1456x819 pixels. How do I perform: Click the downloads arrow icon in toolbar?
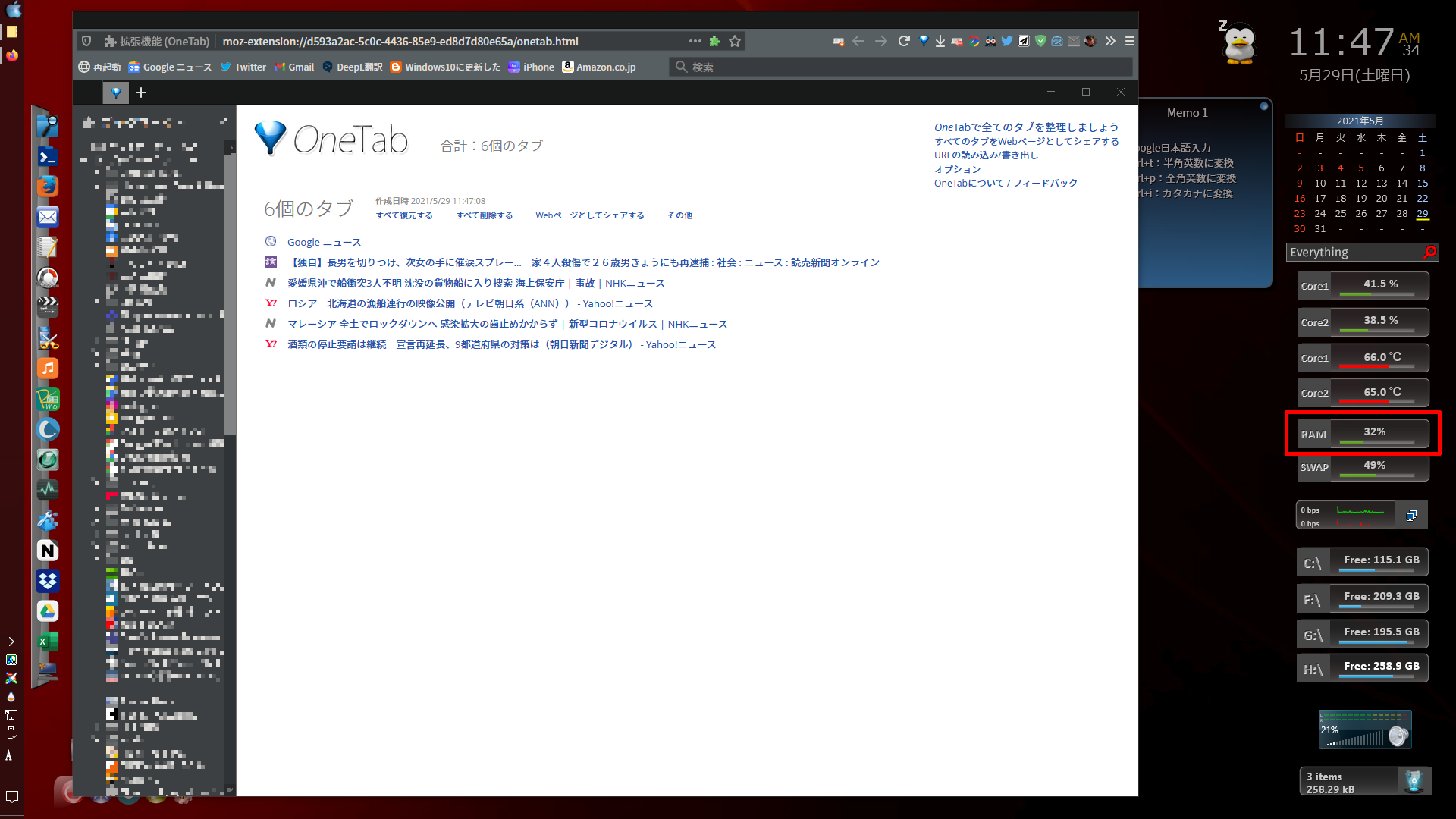(x=940, y=41)
